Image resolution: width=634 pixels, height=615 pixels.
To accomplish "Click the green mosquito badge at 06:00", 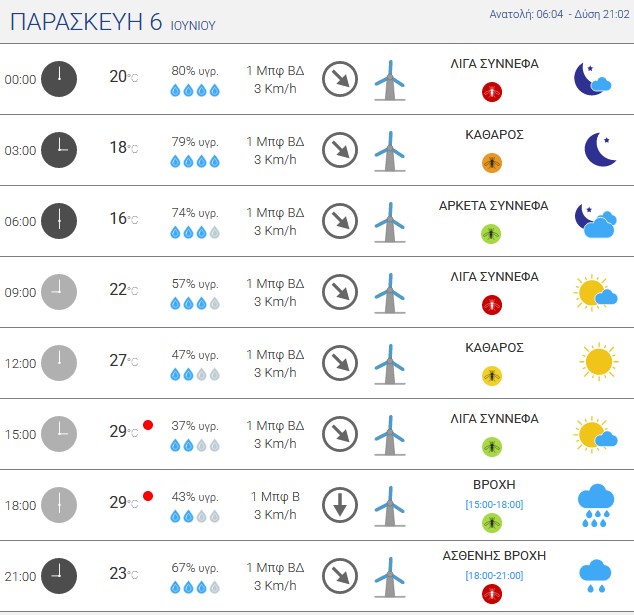I will click(491, 234).
